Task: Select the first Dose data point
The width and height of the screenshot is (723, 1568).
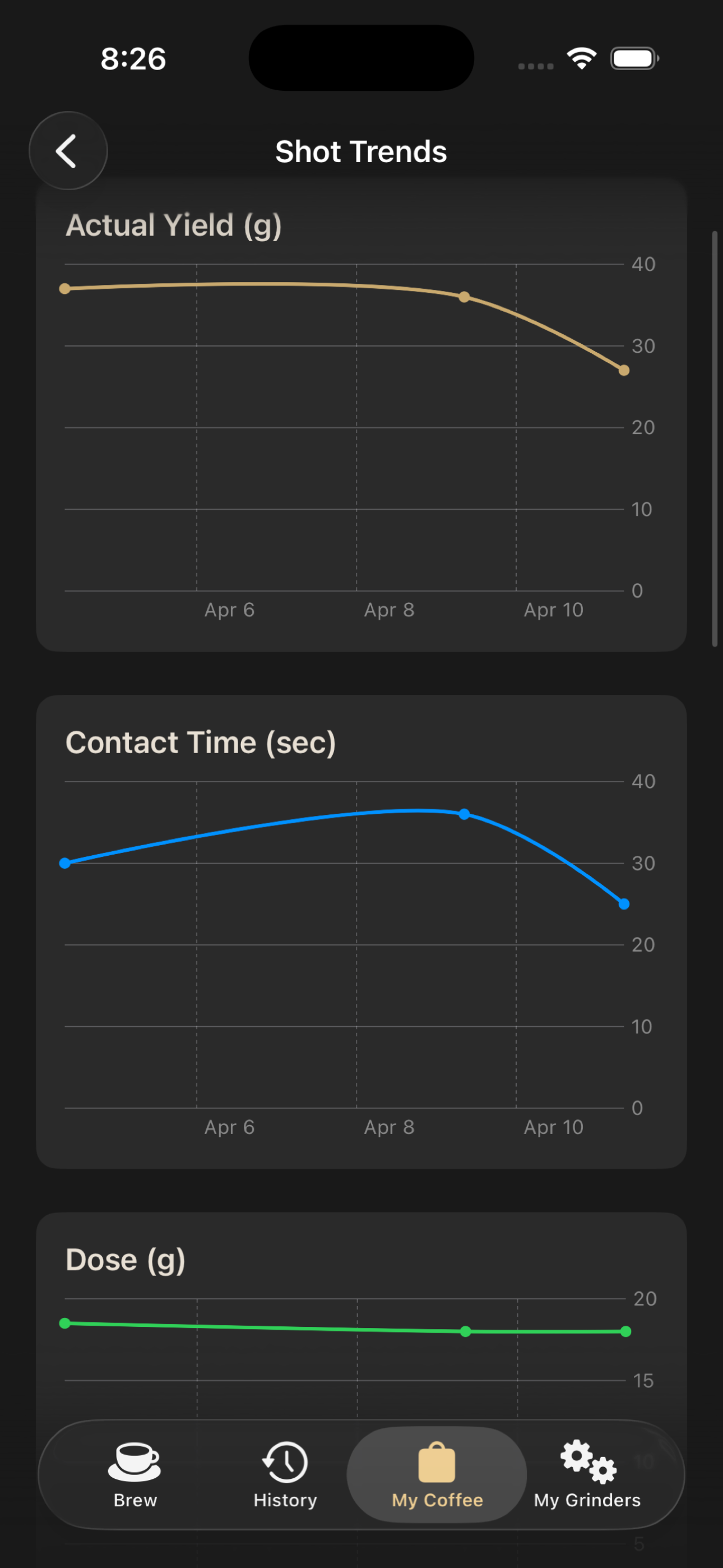Action: (x=64, y=1323)
